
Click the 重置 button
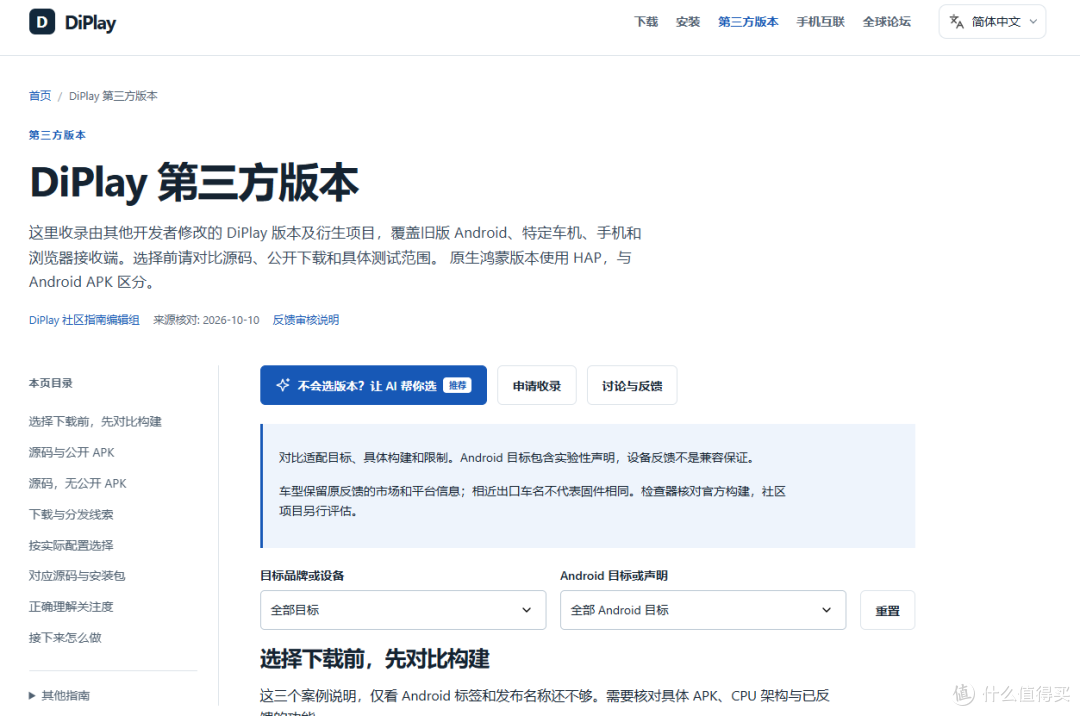click(x=887, y=610)
